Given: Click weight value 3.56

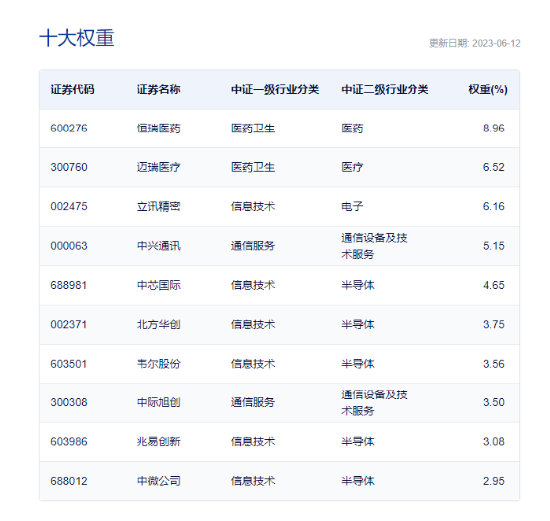Looking at the screenshot, I should click(494, 364).
